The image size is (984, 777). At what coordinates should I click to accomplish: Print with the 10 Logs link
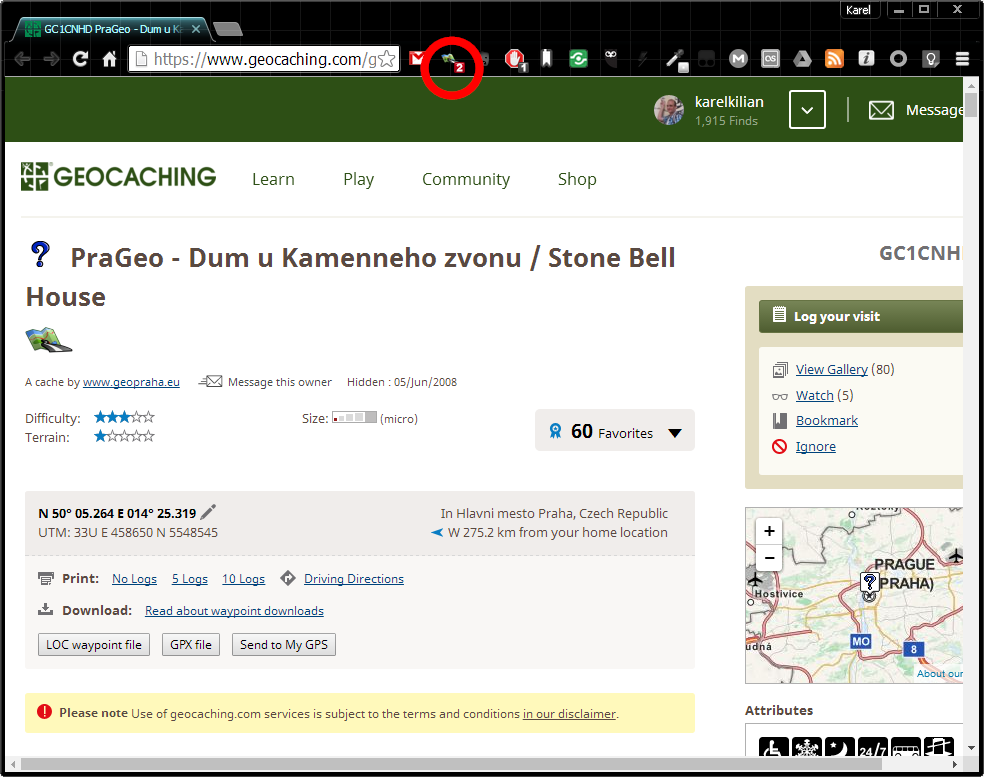[x=243, y=579]
